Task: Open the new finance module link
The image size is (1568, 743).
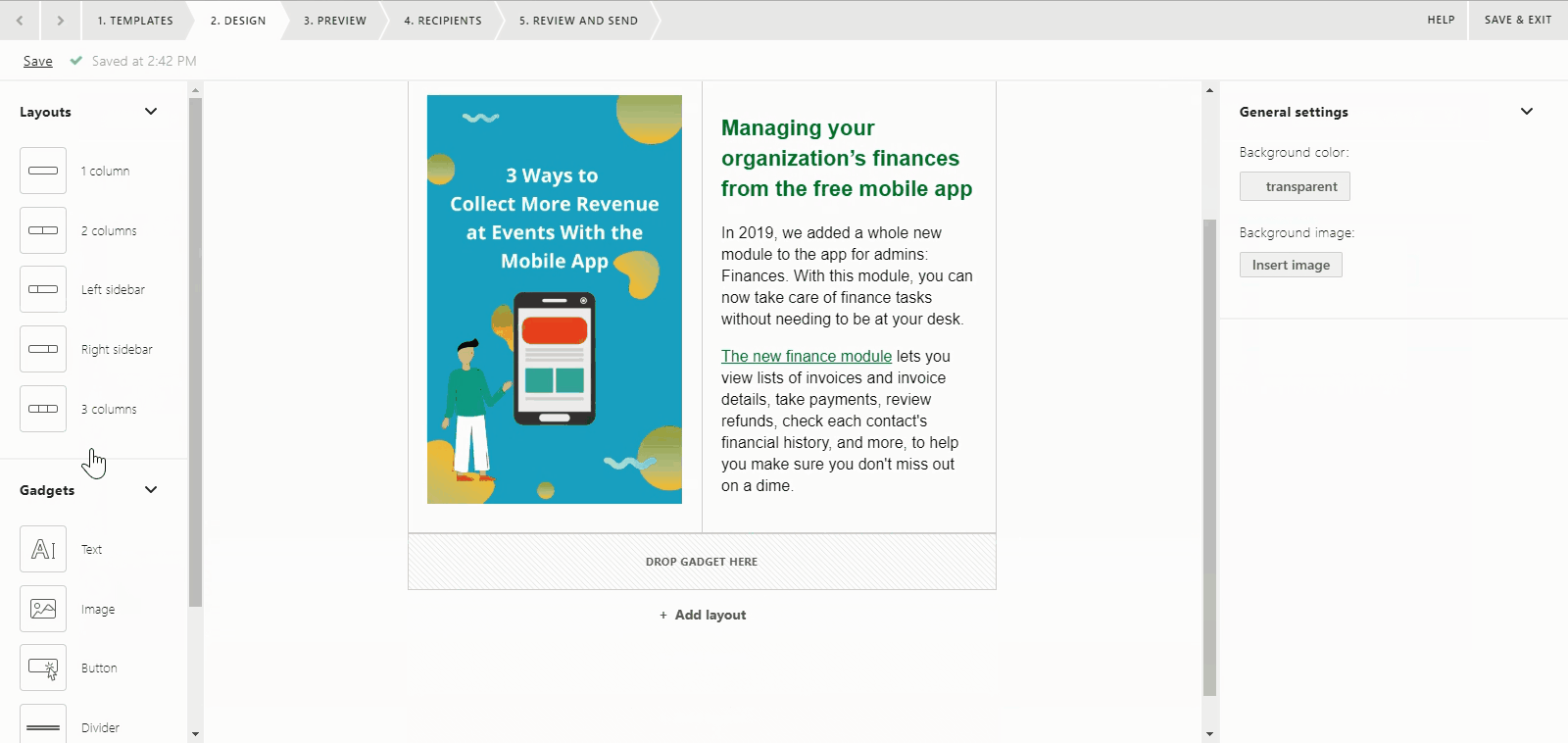Action: pos(806,356)
